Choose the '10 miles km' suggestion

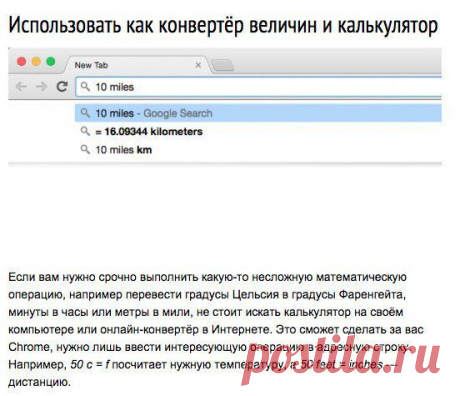pyautogui.click(x=259, y=150)
